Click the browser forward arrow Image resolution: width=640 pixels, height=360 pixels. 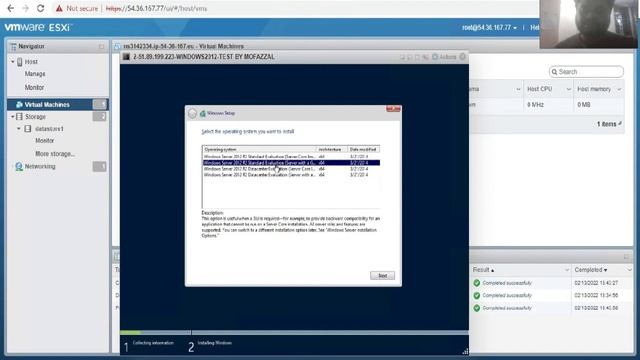click(x=25, y=8)
